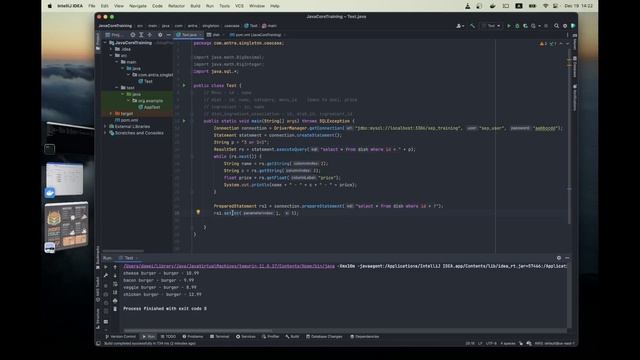Open IDE settings gear in top toolbar

click(x=565, y=26)
